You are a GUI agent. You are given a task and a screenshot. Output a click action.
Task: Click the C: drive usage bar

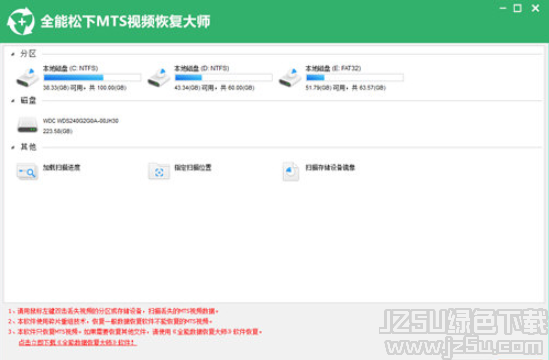pyautogui.click(x=92, y=77)
